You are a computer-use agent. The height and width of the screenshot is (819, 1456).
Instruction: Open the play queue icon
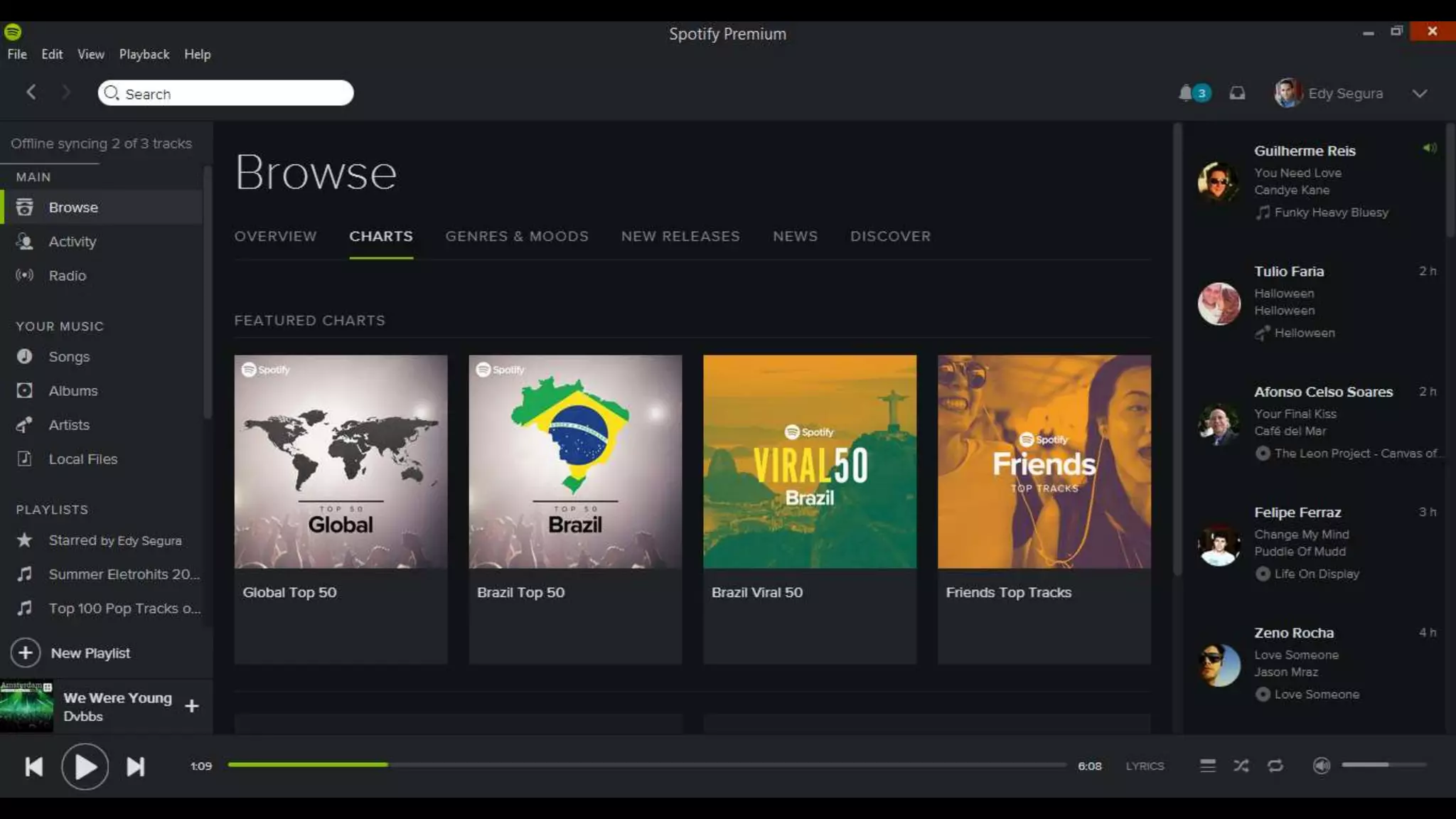click(1207, 766)
